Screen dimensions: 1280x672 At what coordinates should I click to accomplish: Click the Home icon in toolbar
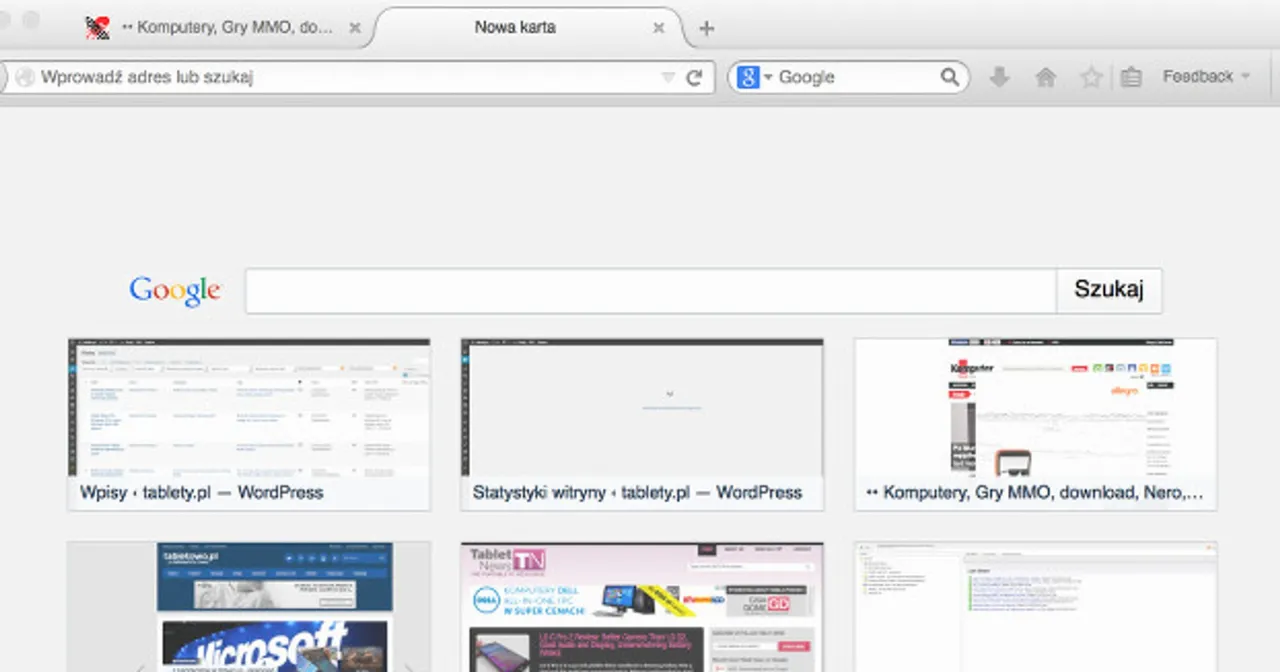point(1045,76)
